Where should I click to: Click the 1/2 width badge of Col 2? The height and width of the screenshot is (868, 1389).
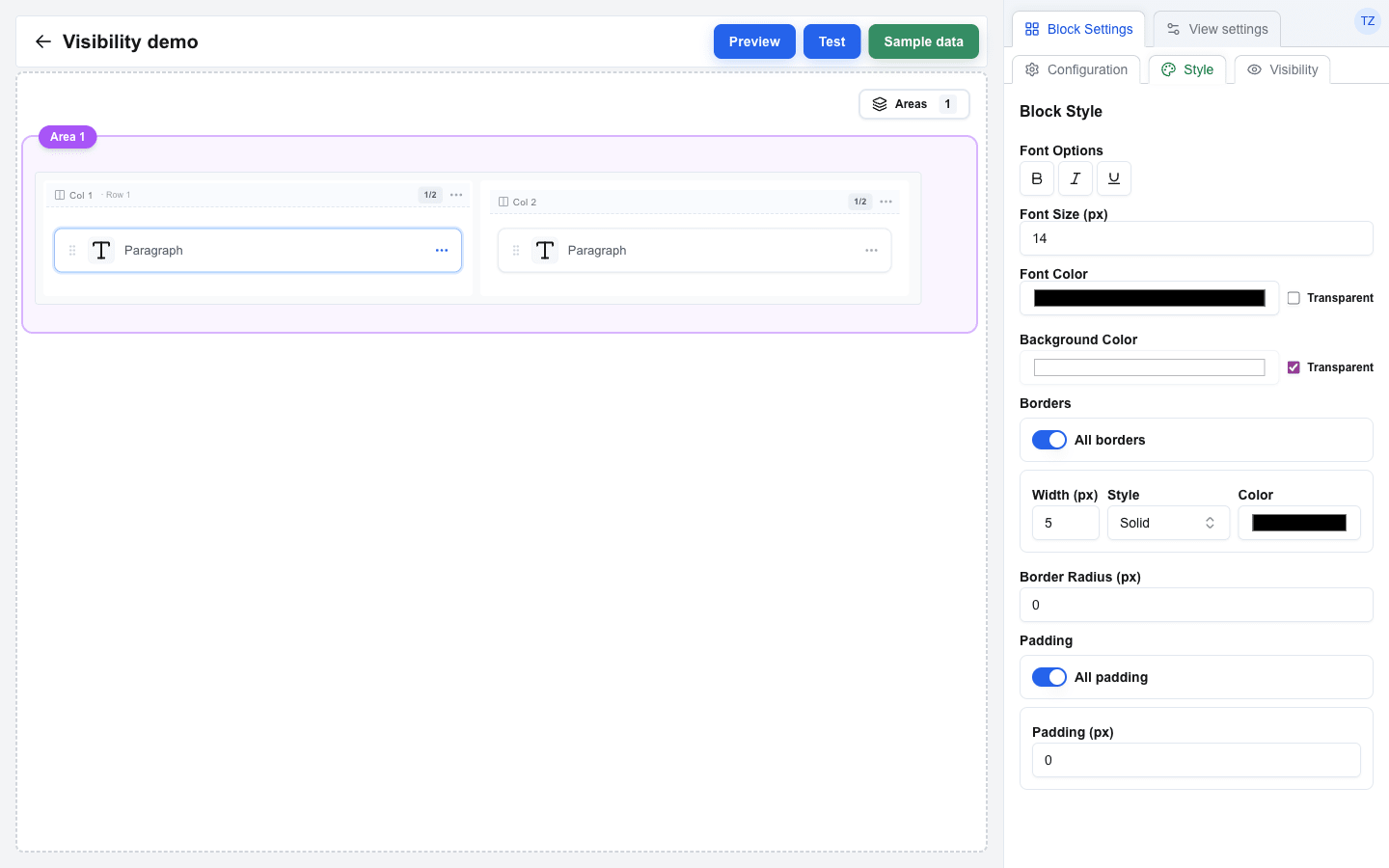[x=860, y=202]
